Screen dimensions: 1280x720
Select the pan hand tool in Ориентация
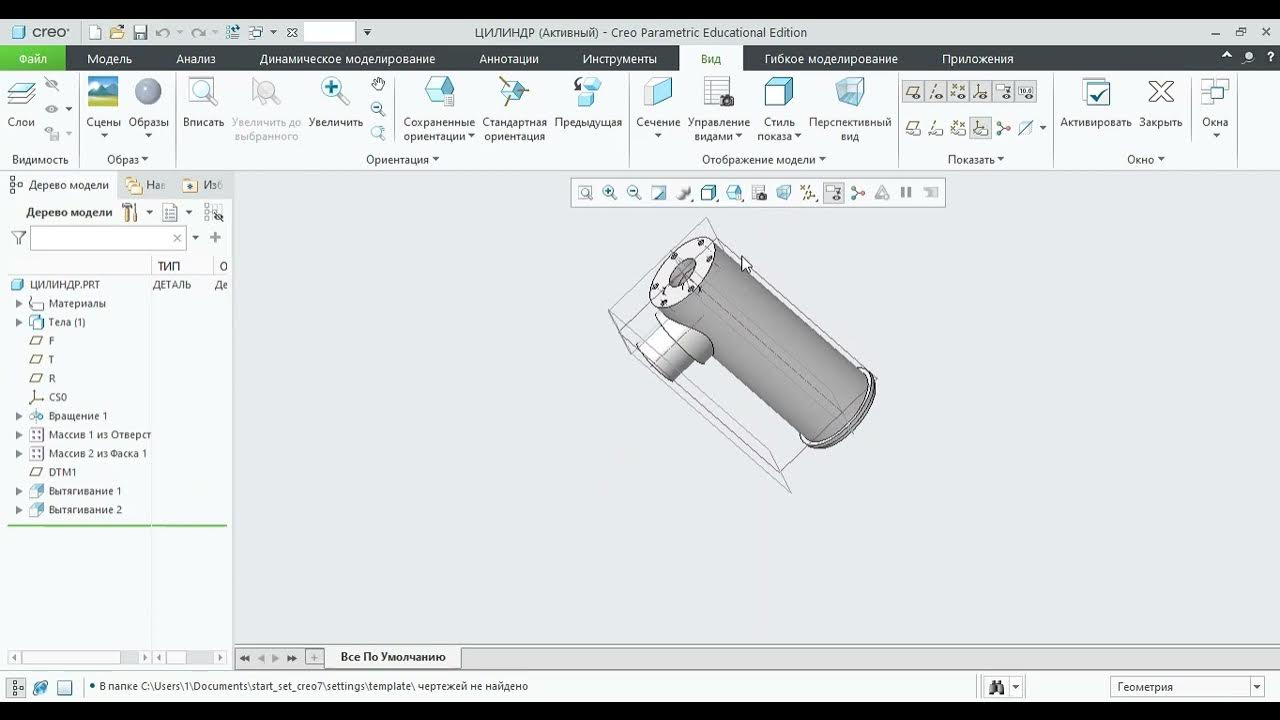[x=378, y=84]
